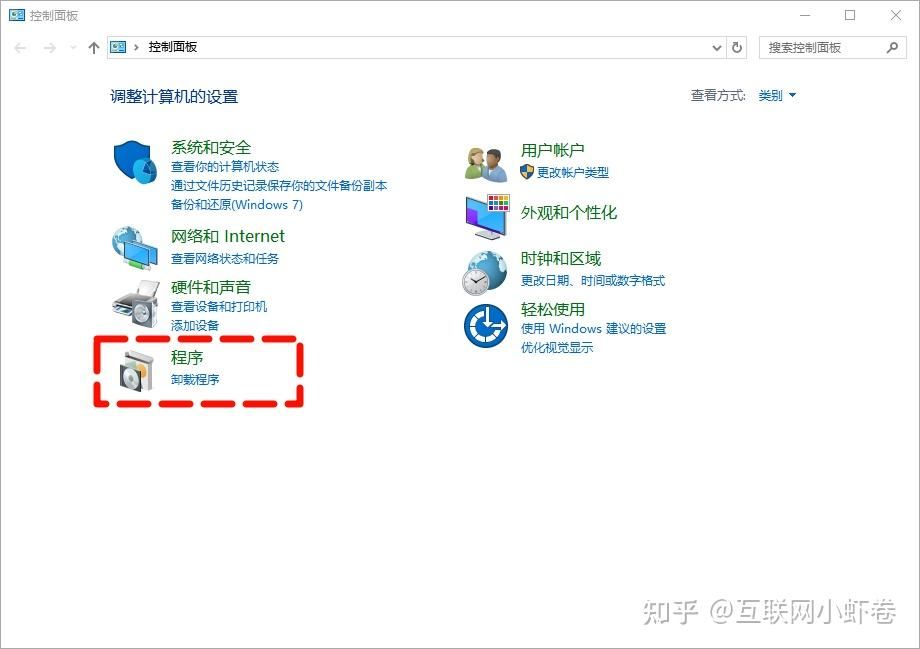920x649 pixels.
Task: Open 备份和还原(Windows 7) link
Action: (x=236, y=204)
